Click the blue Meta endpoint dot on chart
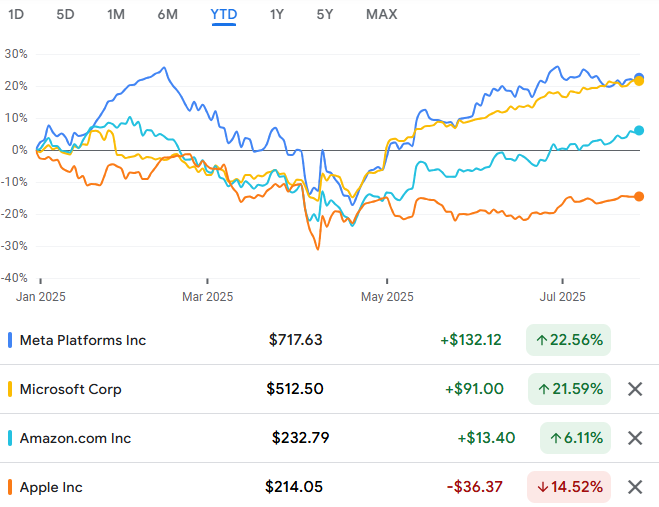Image resolution: width=659 pixels, height=507 pixels. 639,77
